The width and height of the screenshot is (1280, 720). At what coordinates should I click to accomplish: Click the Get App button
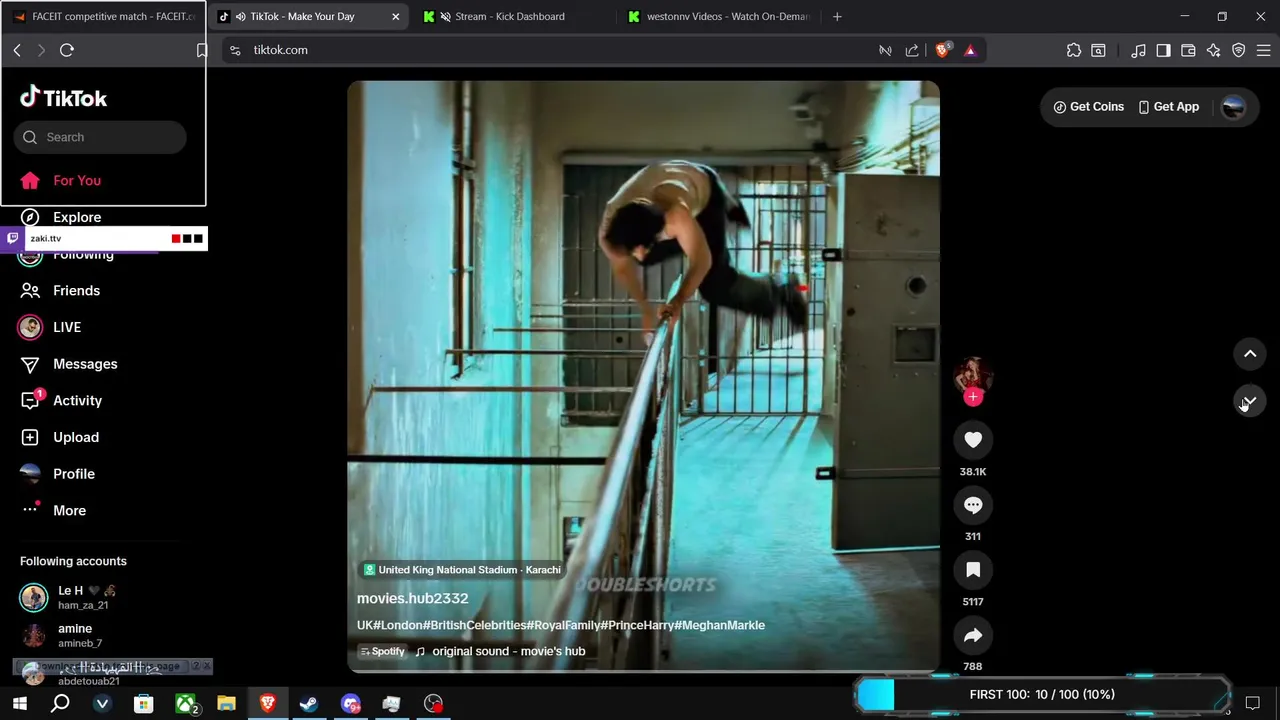pyautogui.click(x=1168, y=107)
